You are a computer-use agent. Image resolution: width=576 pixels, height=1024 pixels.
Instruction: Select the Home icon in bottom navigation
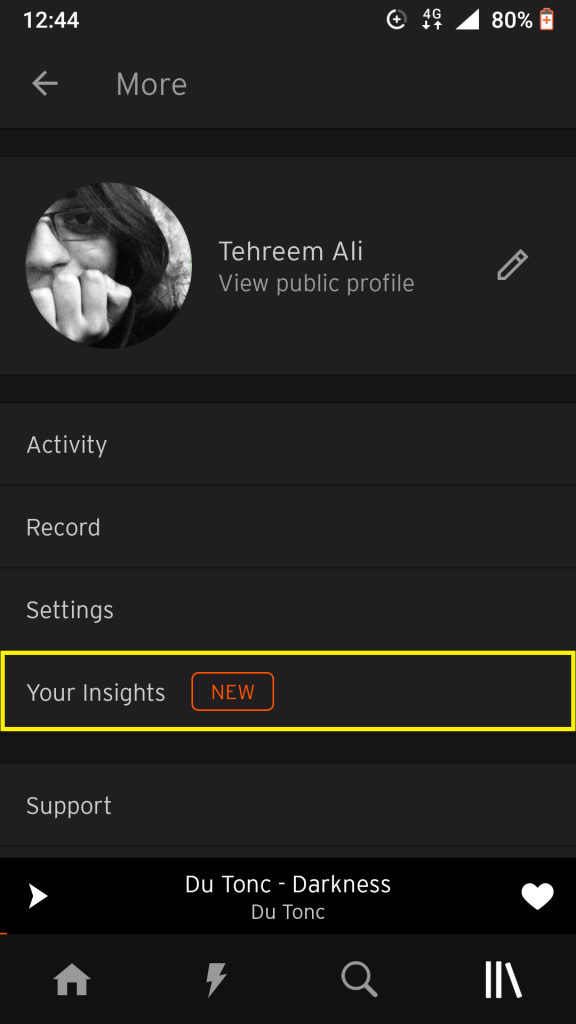click(x=72, y=981)
